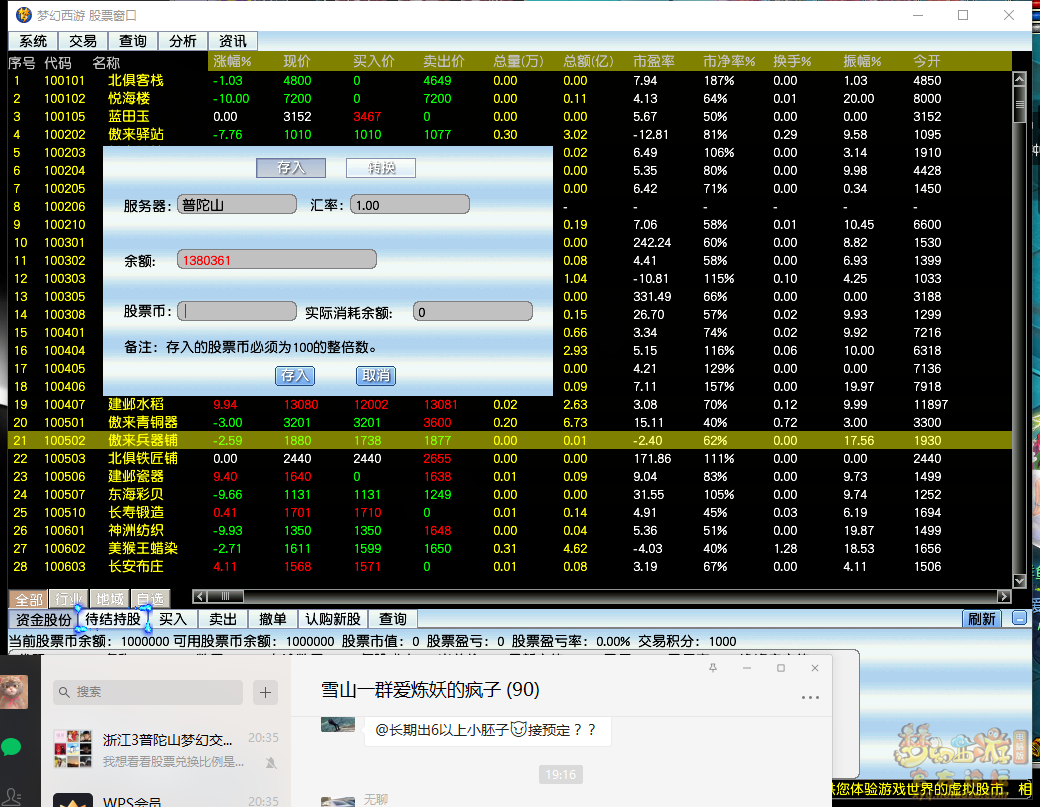Collapse the bottom panel with minus icon
The width and height of the screenshot is (1040, 807).
pos(1019,619)
